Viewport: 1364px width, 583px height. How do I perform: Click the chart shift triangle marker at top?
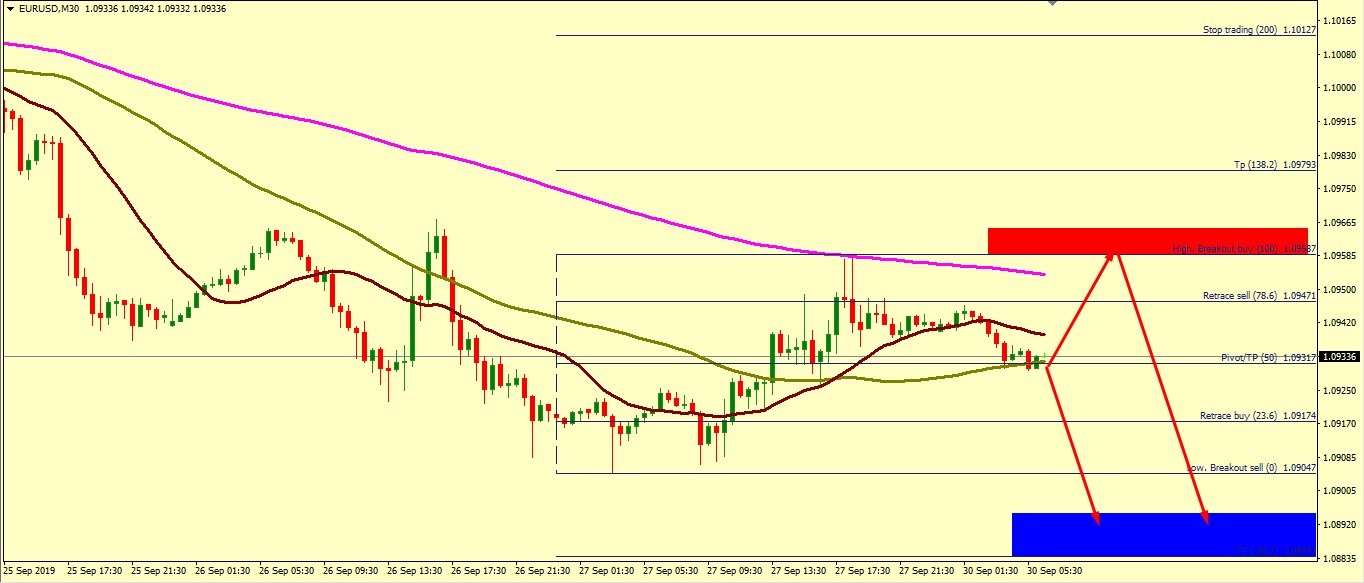(x=1051, y=4)
